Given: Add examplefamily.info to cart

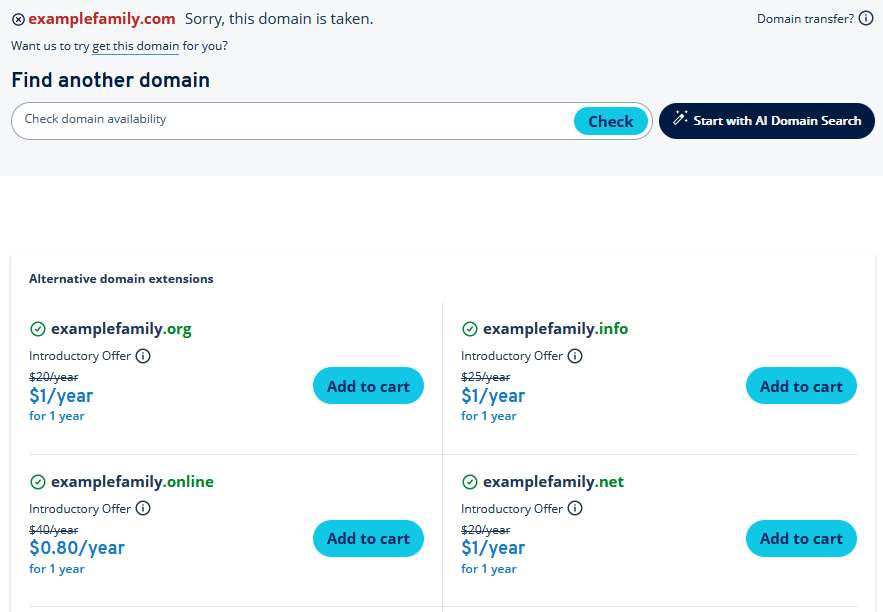Looking at the screenshot, I should tap(801, 386).
